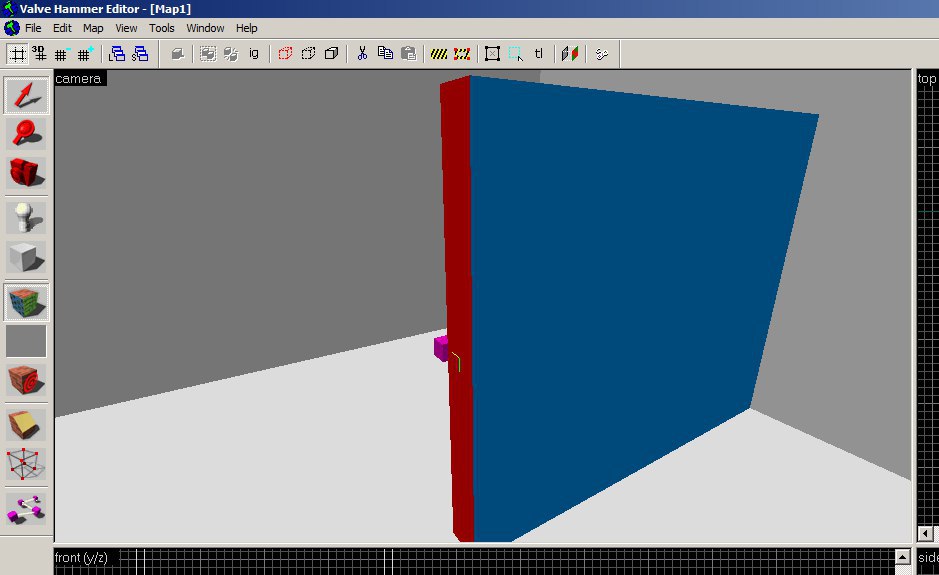
Task: Click the Cut scissors icon
Action: pyautogui.click(x=362, y=54)
